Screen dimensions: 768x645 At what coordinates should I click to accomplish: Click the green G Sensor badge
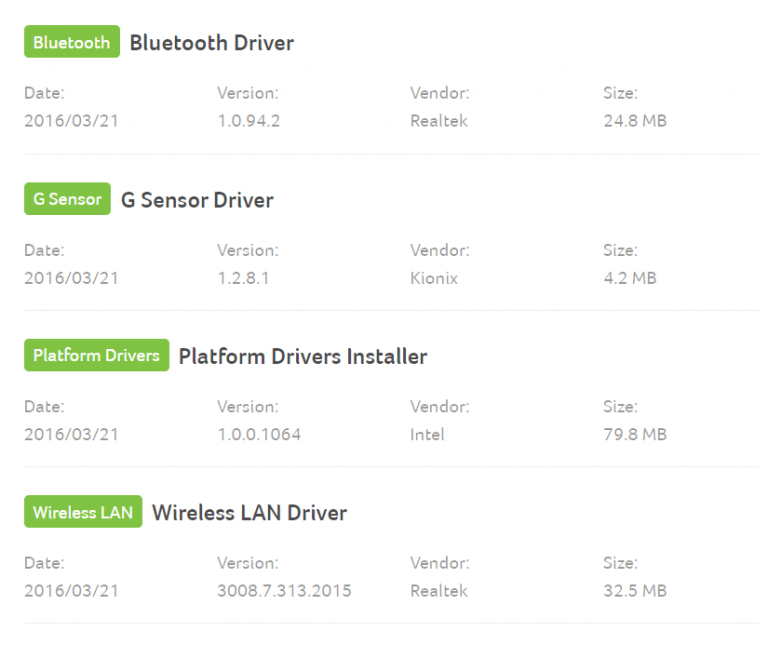[x=68, y=199]
